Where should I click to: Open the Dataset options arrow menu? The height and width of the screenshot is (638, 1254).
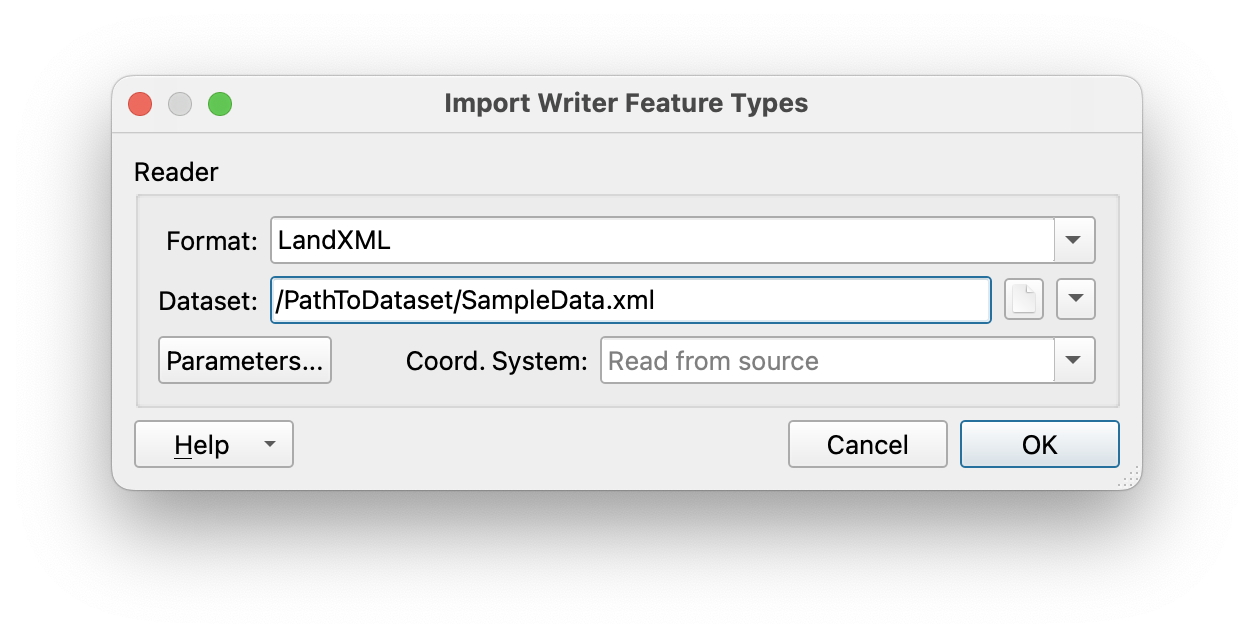tap(1076, 299)
